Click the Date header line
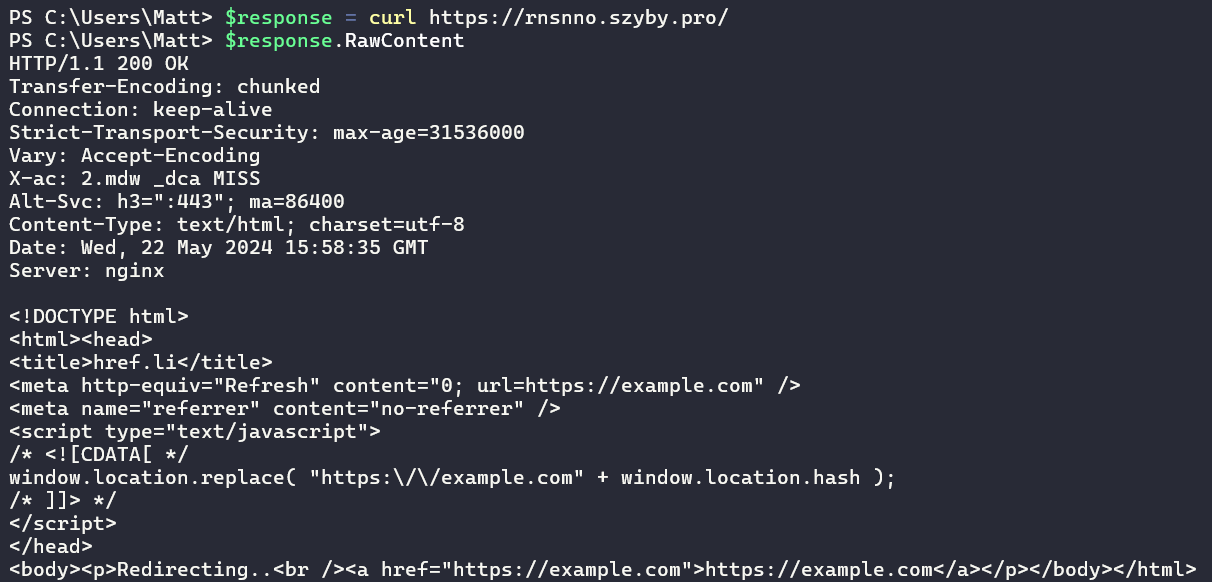This screenshot has width=1212, height=582. 219,247
